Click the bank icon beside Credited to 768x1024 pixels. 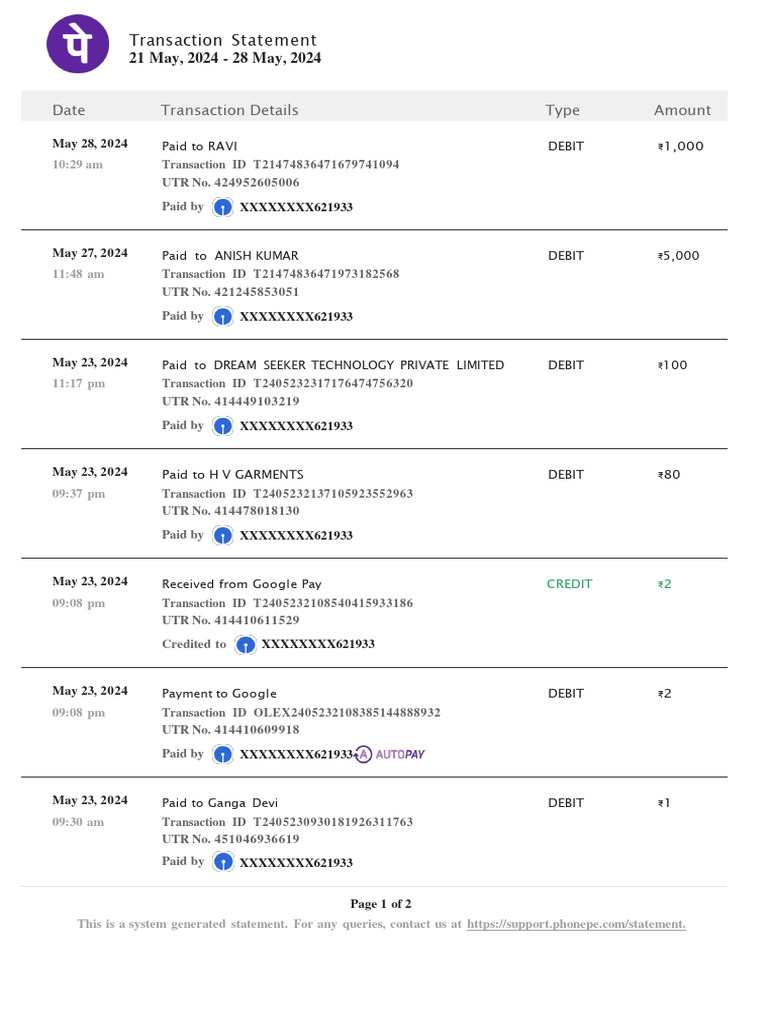click(245, 645)
